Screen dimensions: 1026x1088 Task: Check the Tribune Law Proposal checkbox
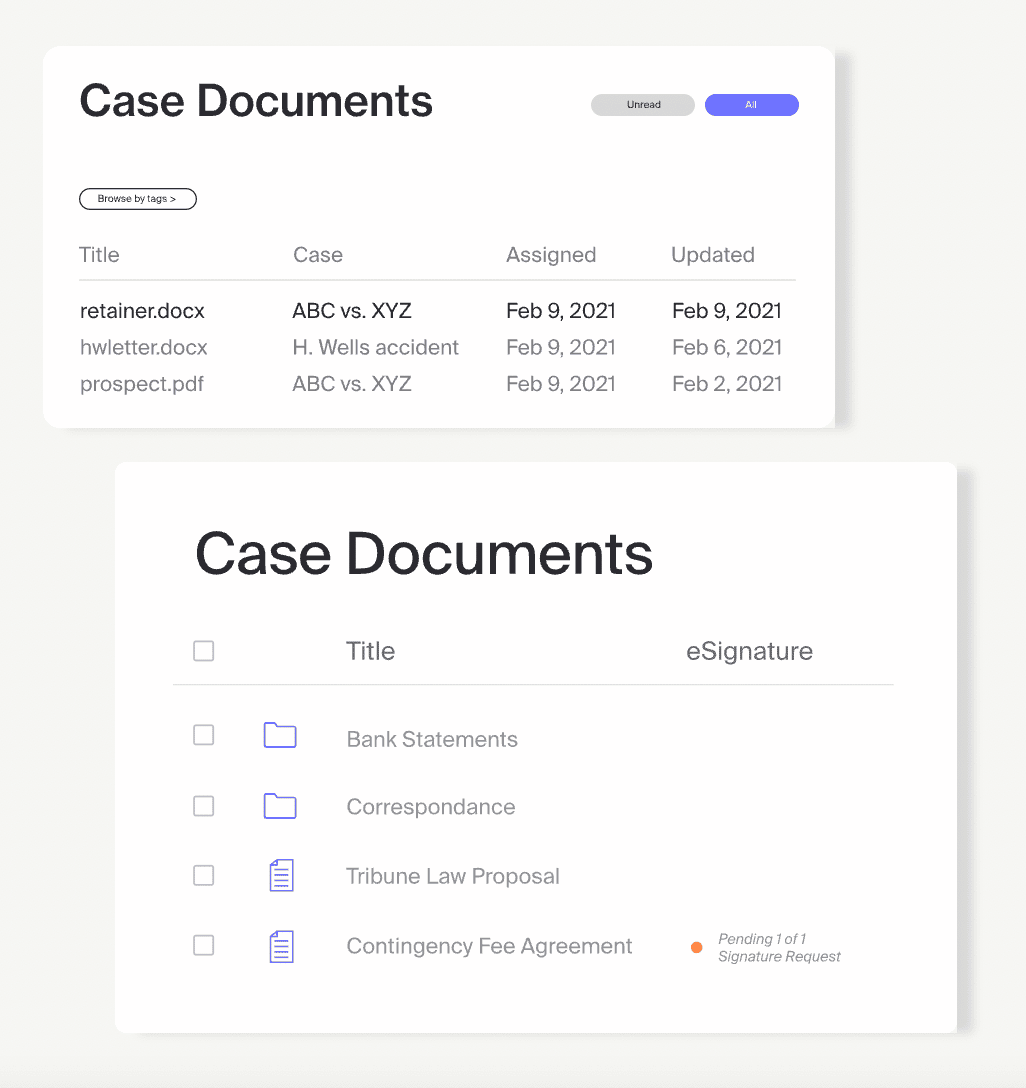(203, 875)
